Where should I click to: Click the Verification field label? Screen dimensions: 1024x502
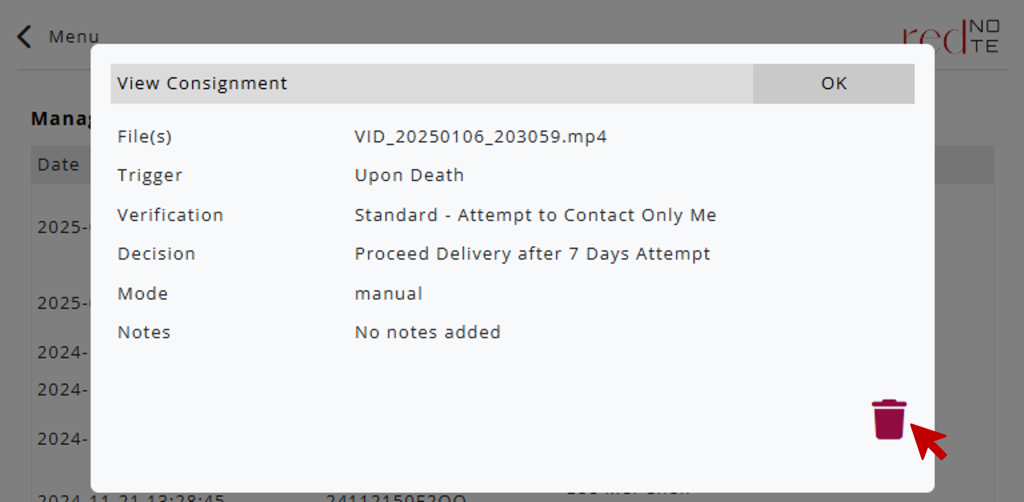click(170, 215)
